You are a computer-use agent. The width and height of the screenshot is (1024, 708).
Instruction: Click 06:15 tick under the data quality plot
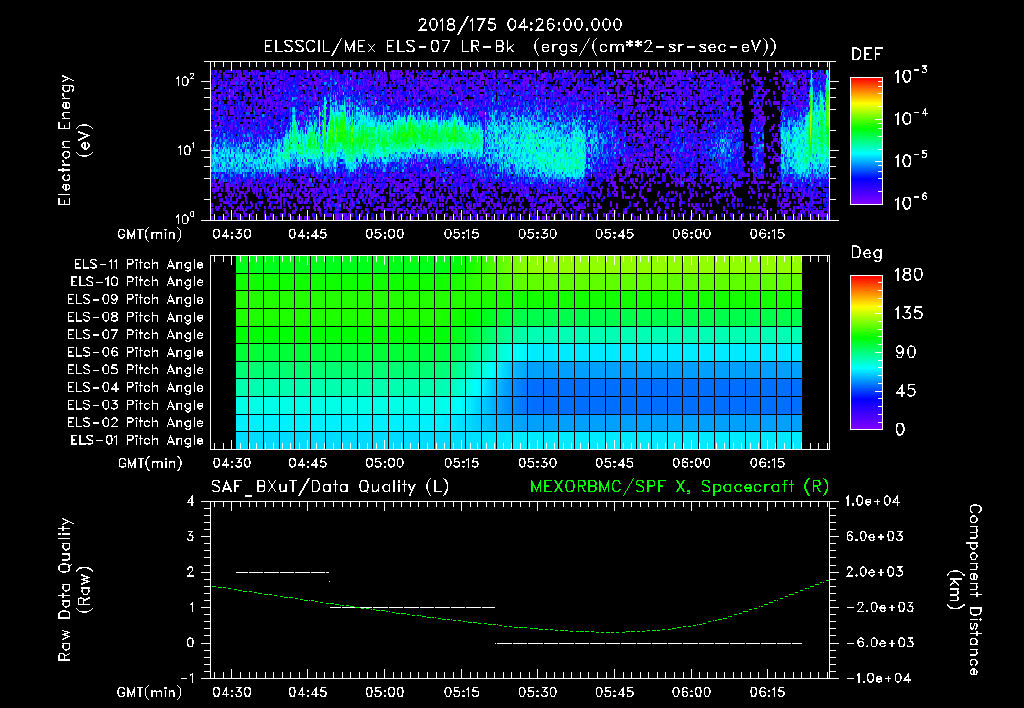pos(767,692)
